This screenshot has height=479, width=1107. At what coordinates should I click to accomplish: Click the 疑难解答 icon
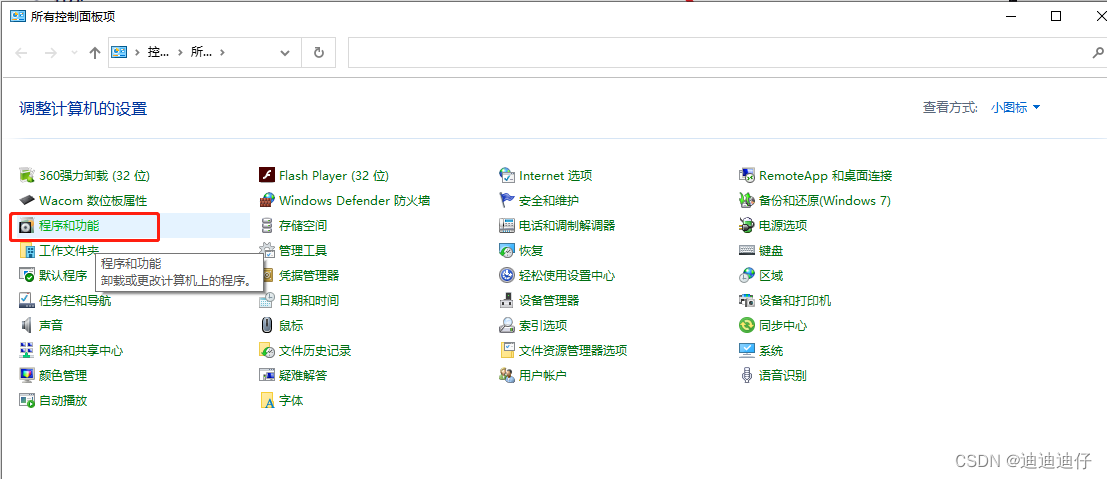pyautogui.click(x=267, y=376)
